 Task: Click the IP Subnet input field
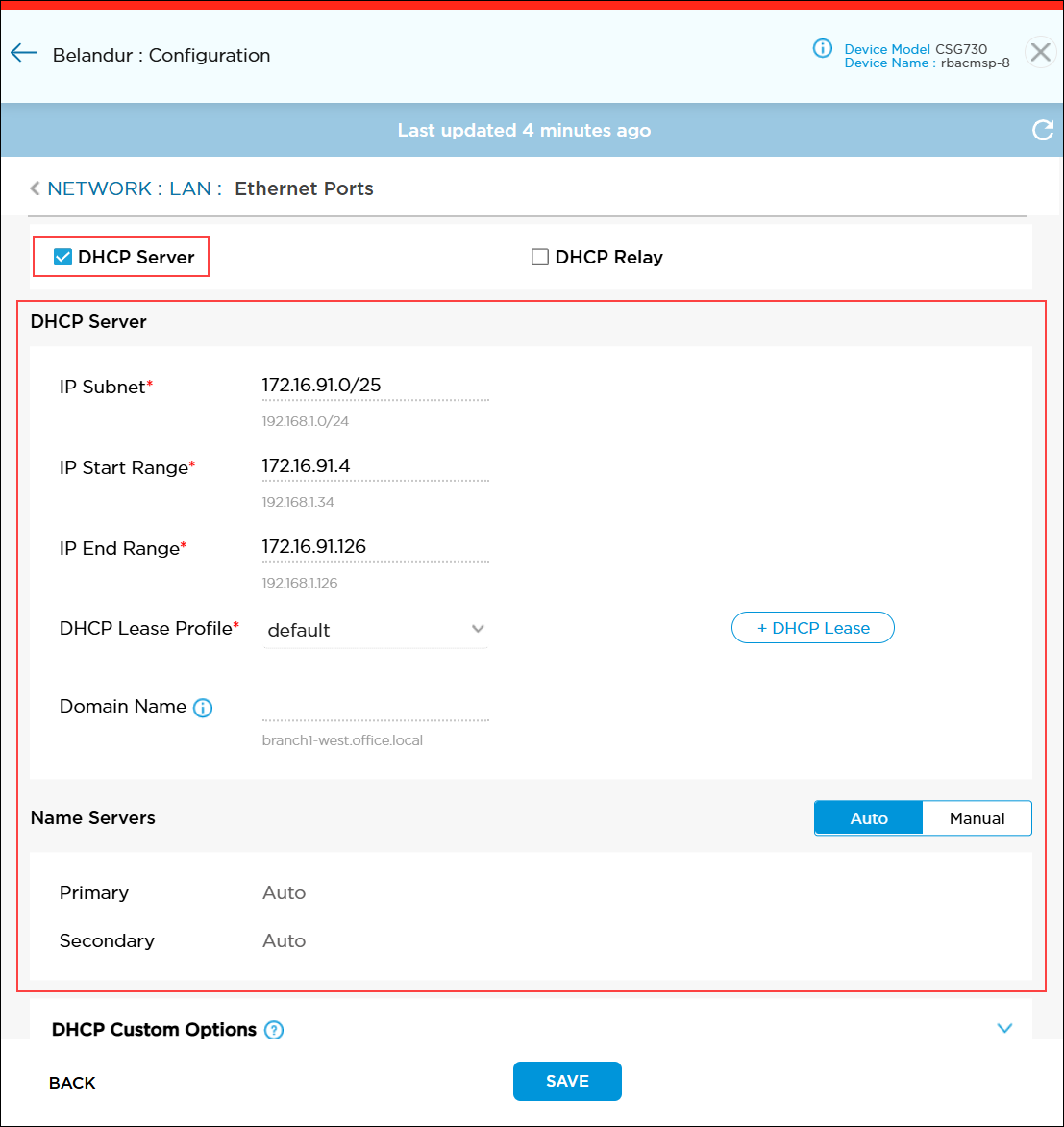coord(375,386)
